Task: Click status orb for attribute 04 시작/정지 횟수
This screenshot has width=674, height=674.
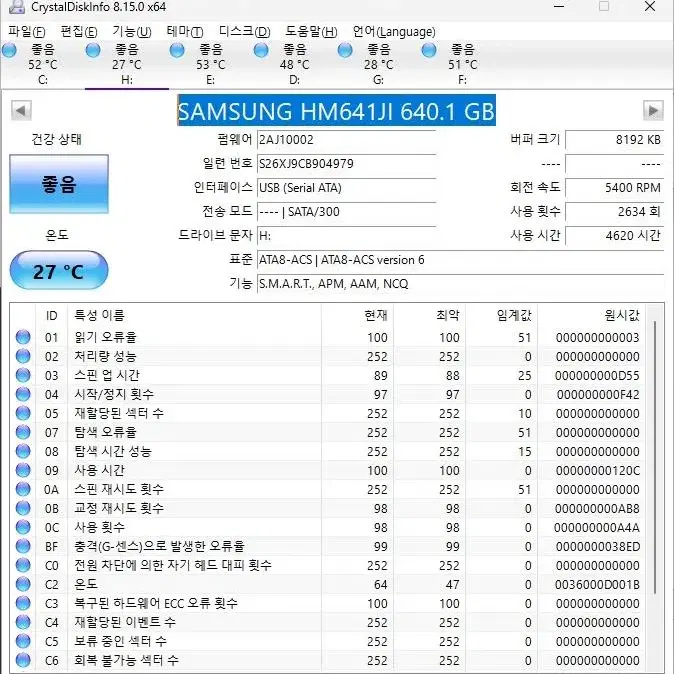Action: point(23,394)
